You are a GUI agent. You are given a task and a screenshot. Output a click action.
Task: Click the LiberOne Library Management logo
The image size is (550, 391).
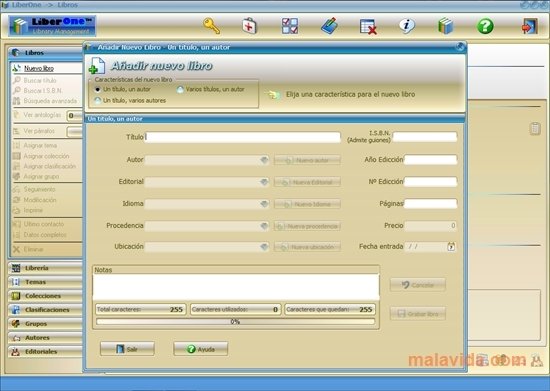[x=52, y=26]
